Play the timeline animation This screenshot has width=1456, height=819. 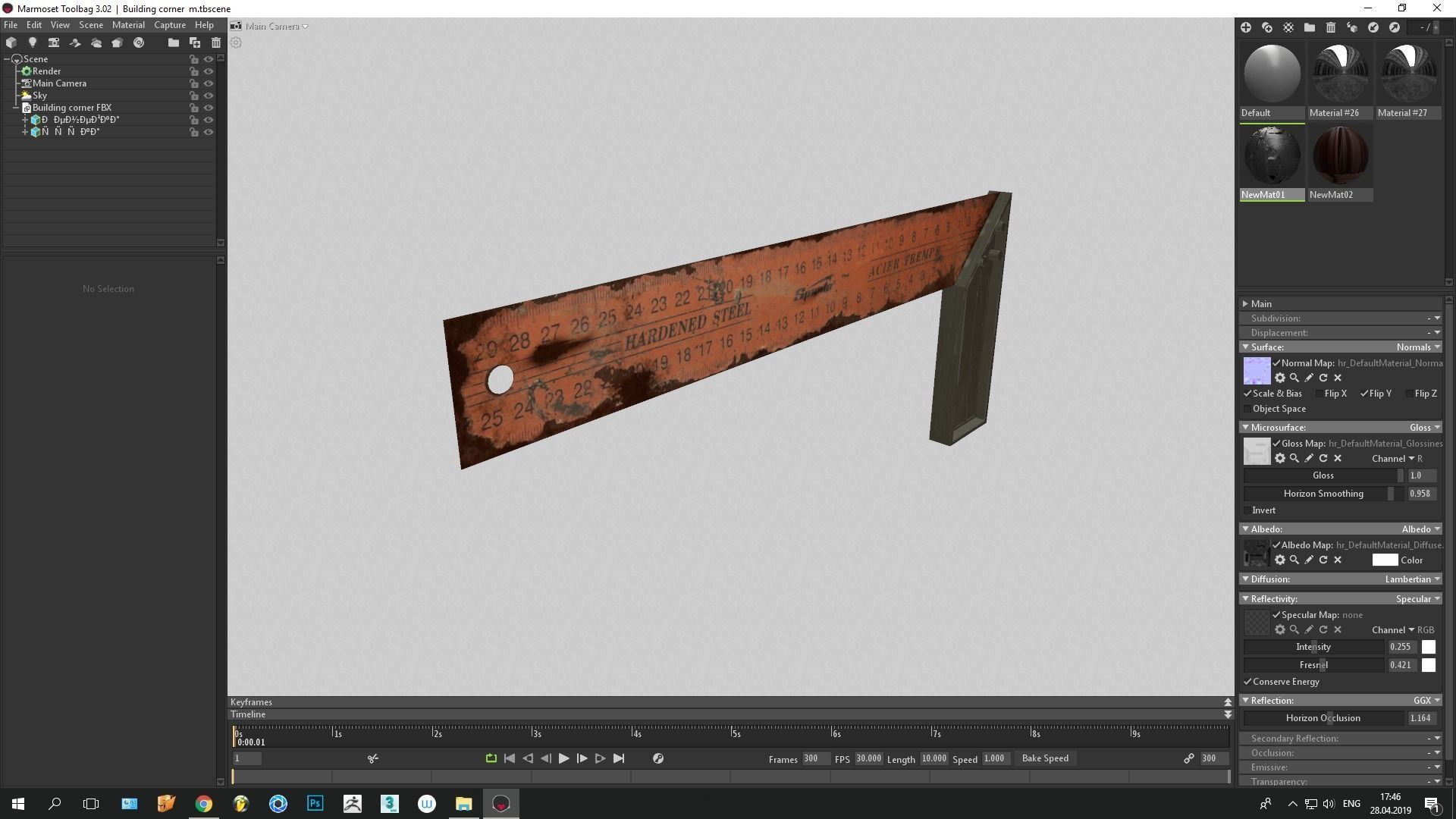(563, 758)
